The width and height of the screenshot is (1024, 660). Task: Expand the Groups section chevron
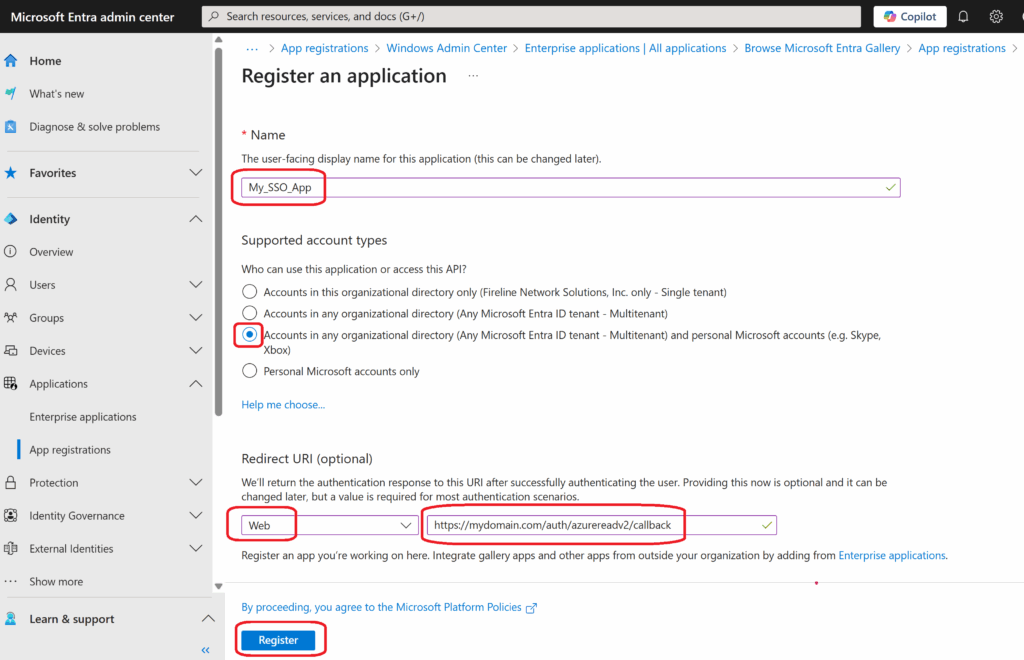point(195,317)
